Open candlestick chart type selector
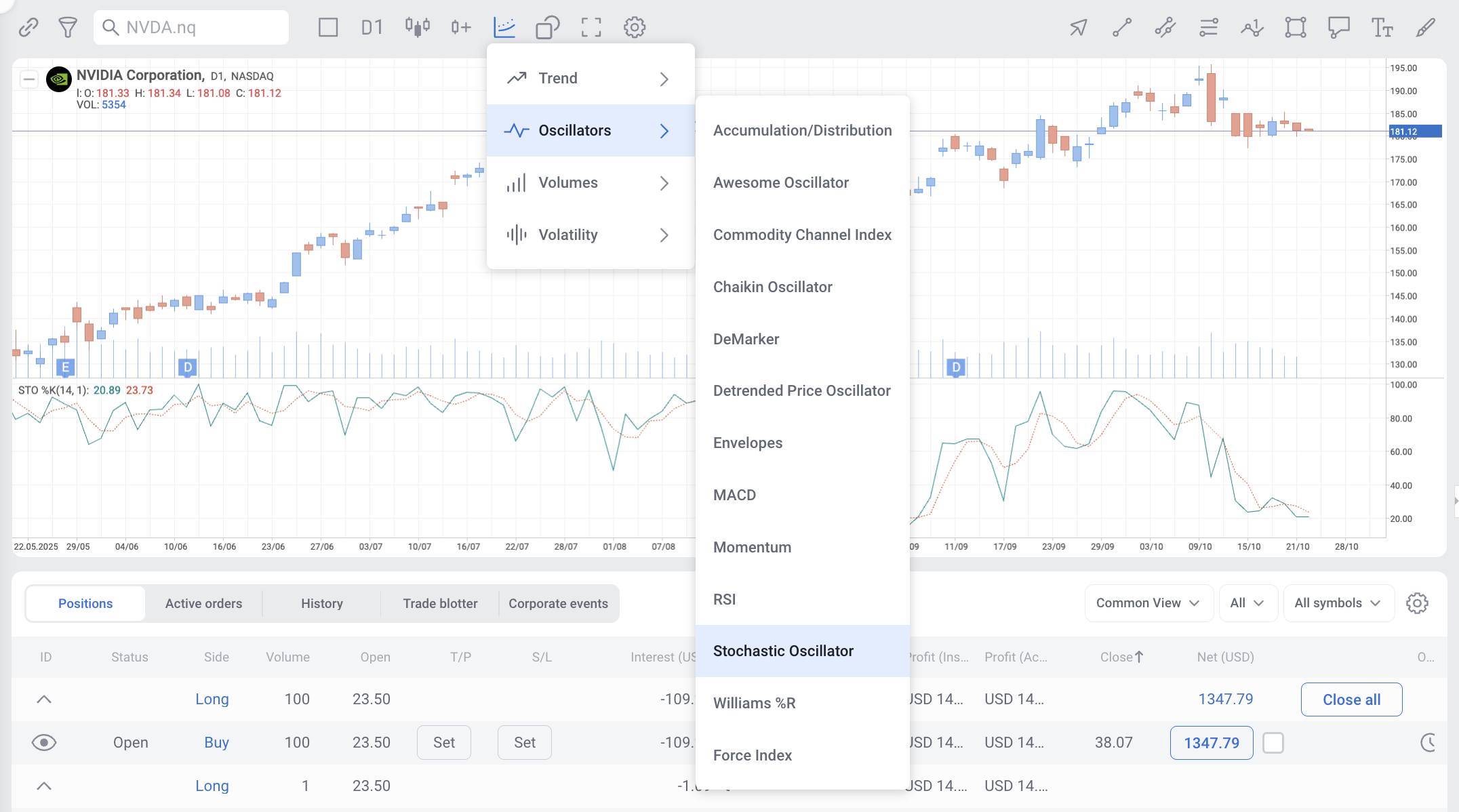Image resolution: width=1459 pixels, height=812 pixels. point(417,27)
